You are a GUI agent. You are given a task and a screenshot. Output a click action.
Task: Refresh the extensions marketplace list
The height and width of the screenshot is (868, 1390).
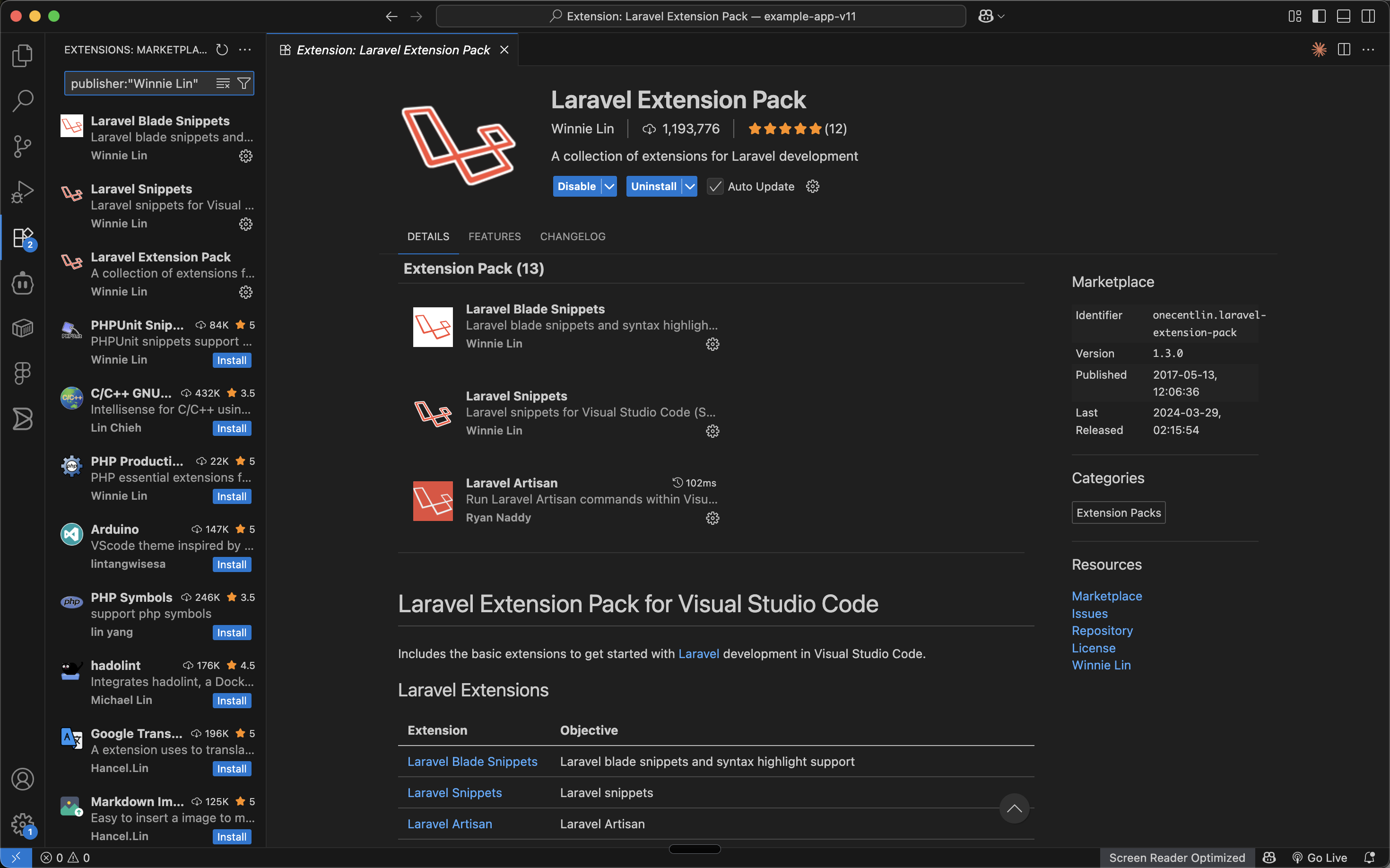[x=222, y=50]
